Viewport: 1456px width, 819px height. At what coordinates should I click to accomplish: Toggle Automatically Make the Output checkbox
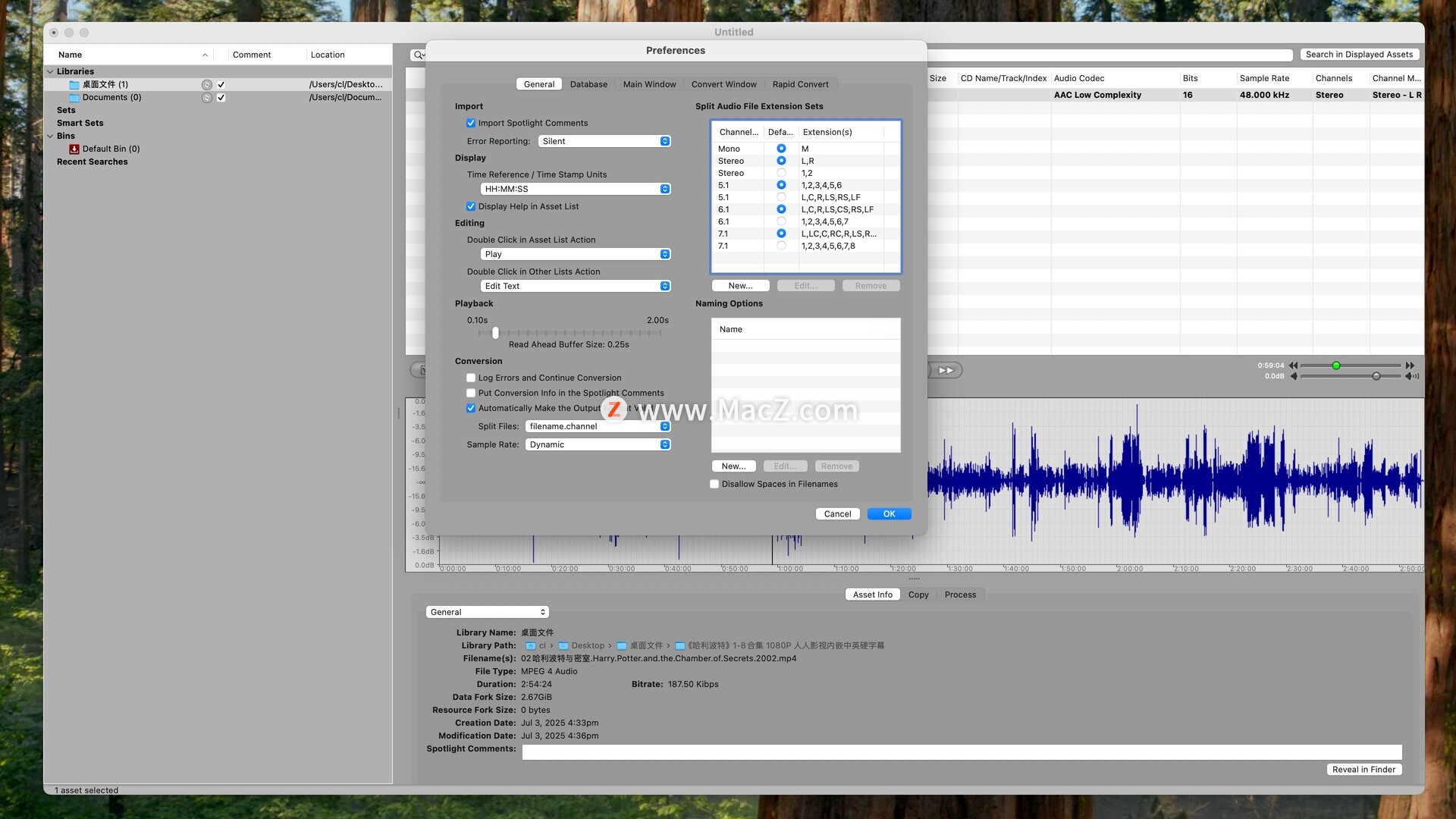(471, 409)
